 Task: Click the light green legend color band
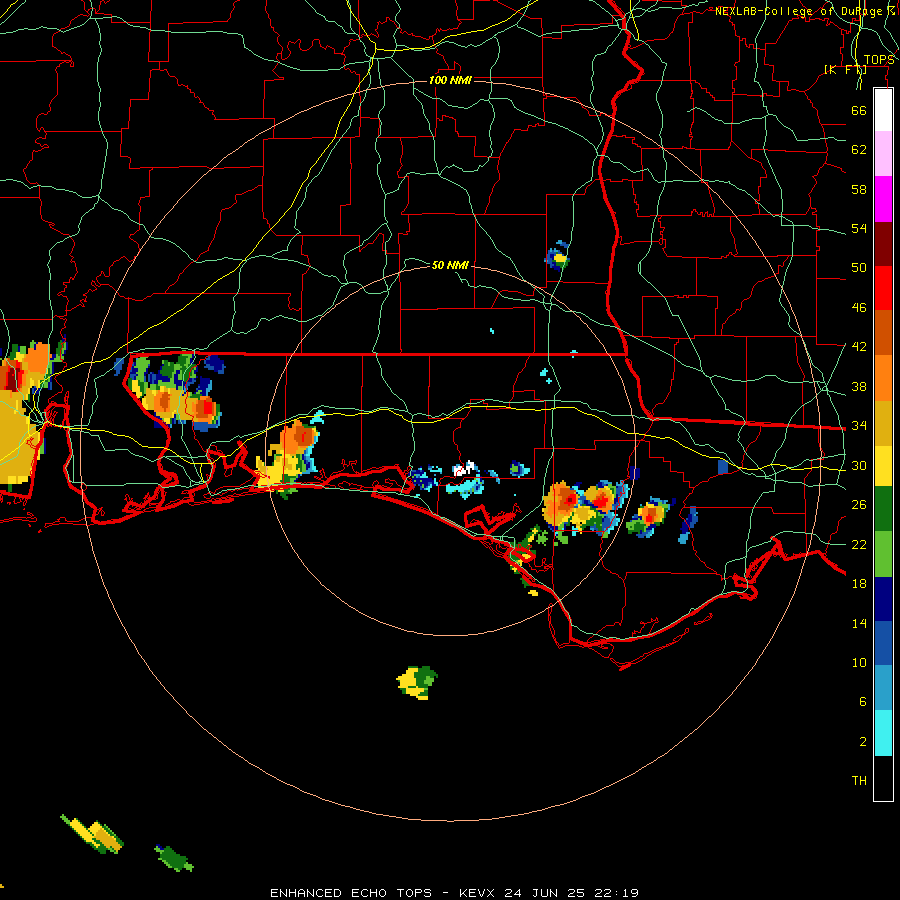click(883, 554)
